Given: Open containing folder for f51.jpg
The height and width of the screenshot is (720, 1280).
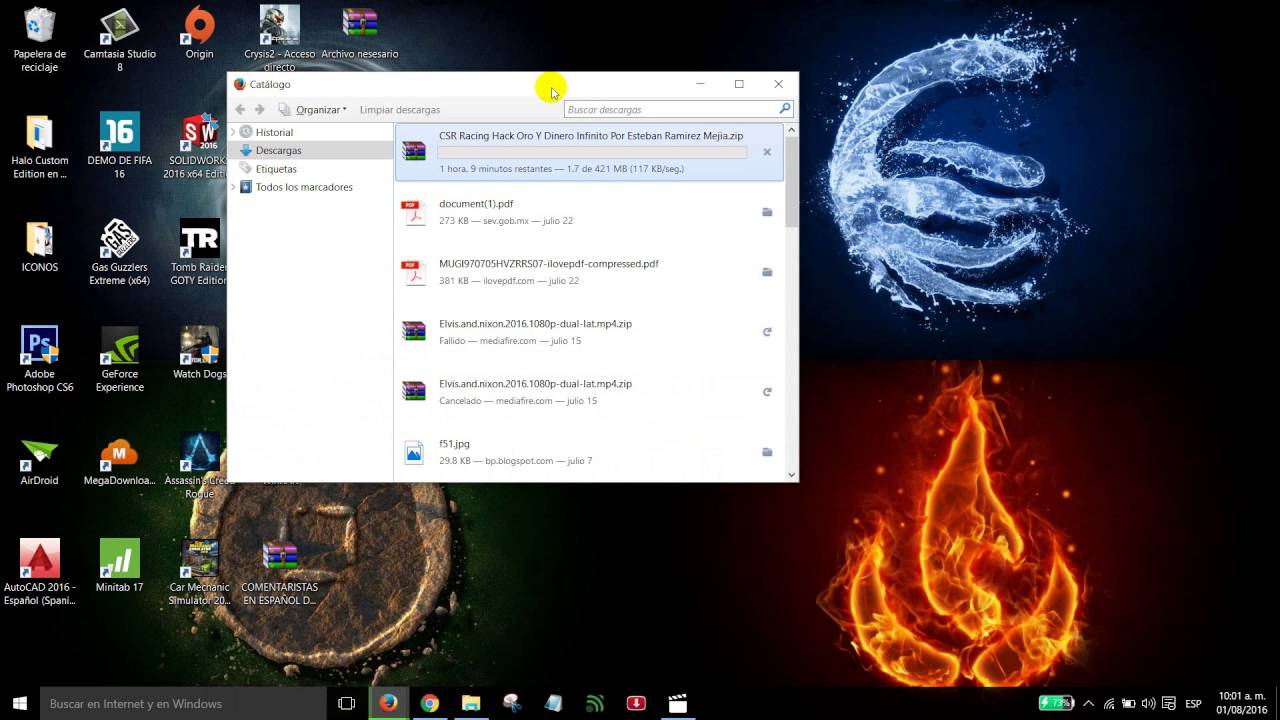Looking at the screenshot, I should point(767,452).
